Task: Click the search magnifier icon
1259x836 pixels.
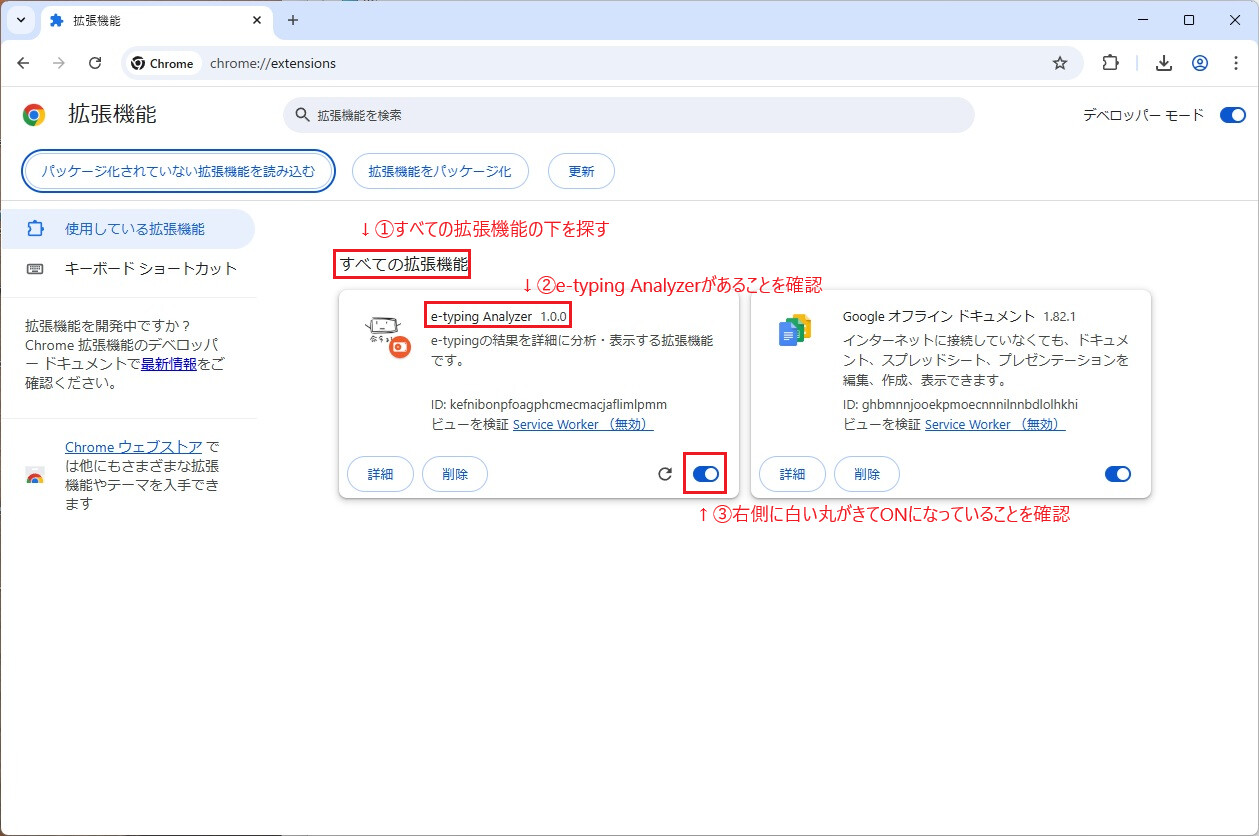Action: point(301,115)
